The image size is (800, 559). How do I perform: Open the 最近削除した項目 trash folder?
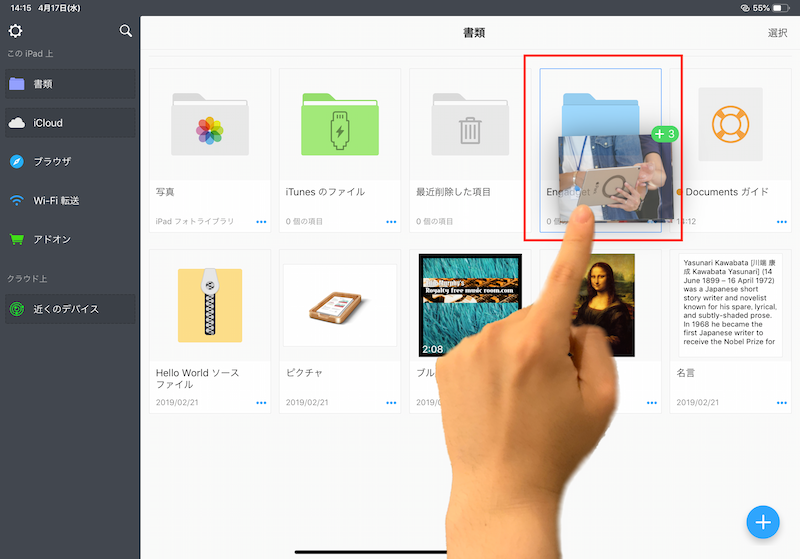pos(470,125)
